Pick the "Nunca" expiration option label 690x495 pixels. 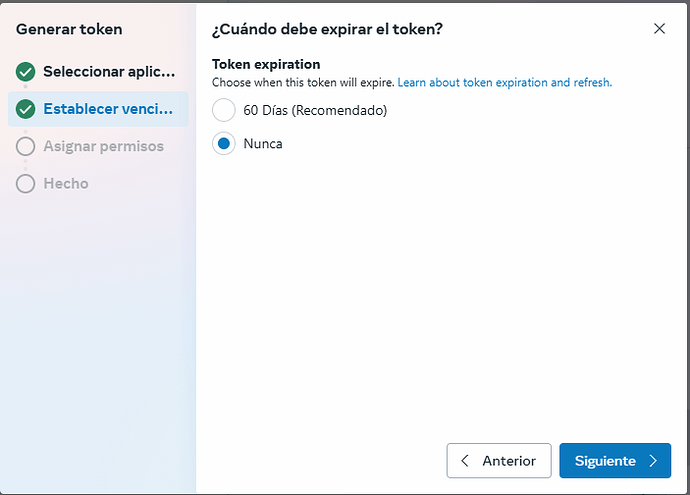click(263, 143)
